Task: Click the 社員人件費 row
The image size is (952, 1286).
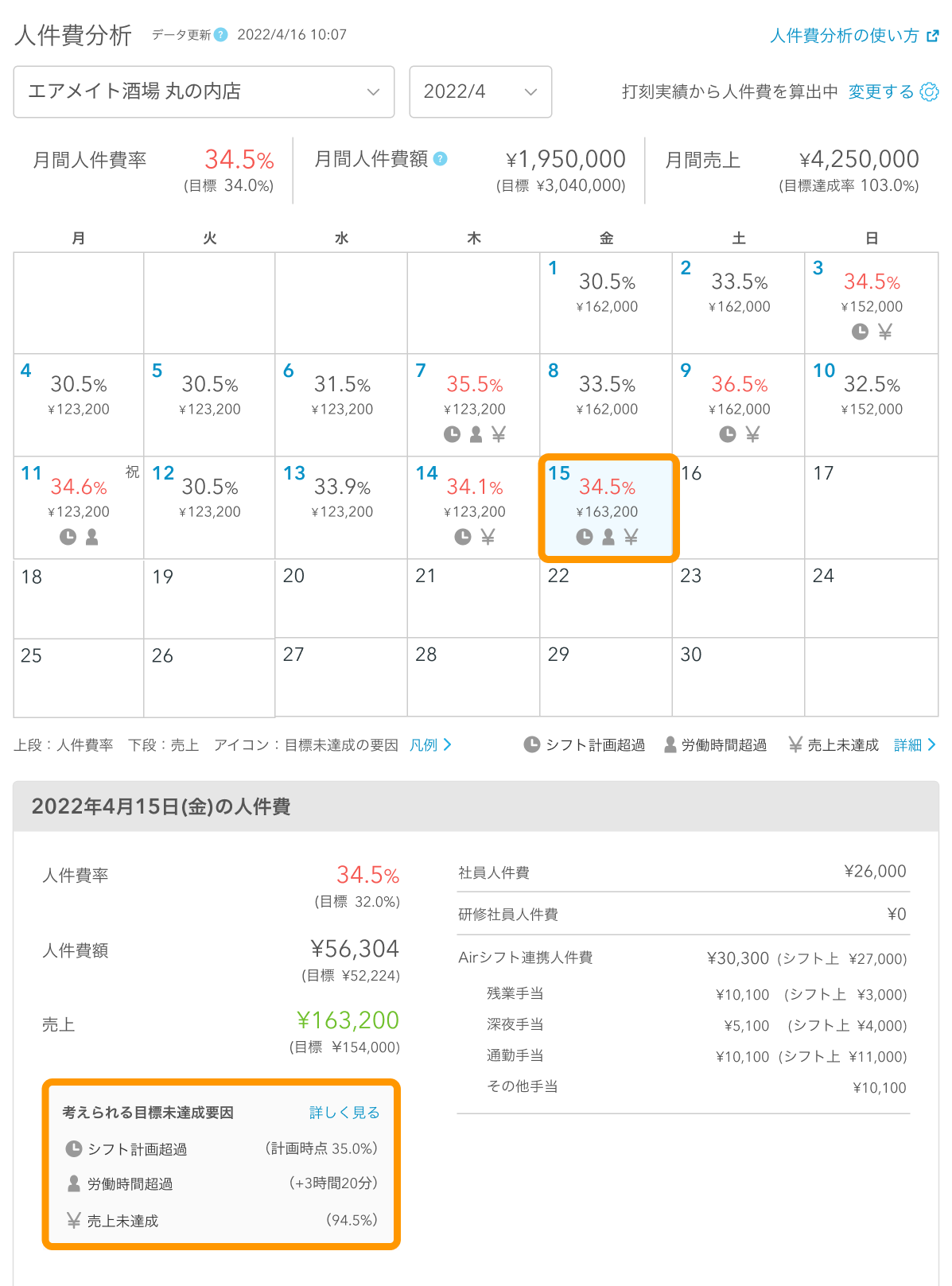Action: coord(682,872)
